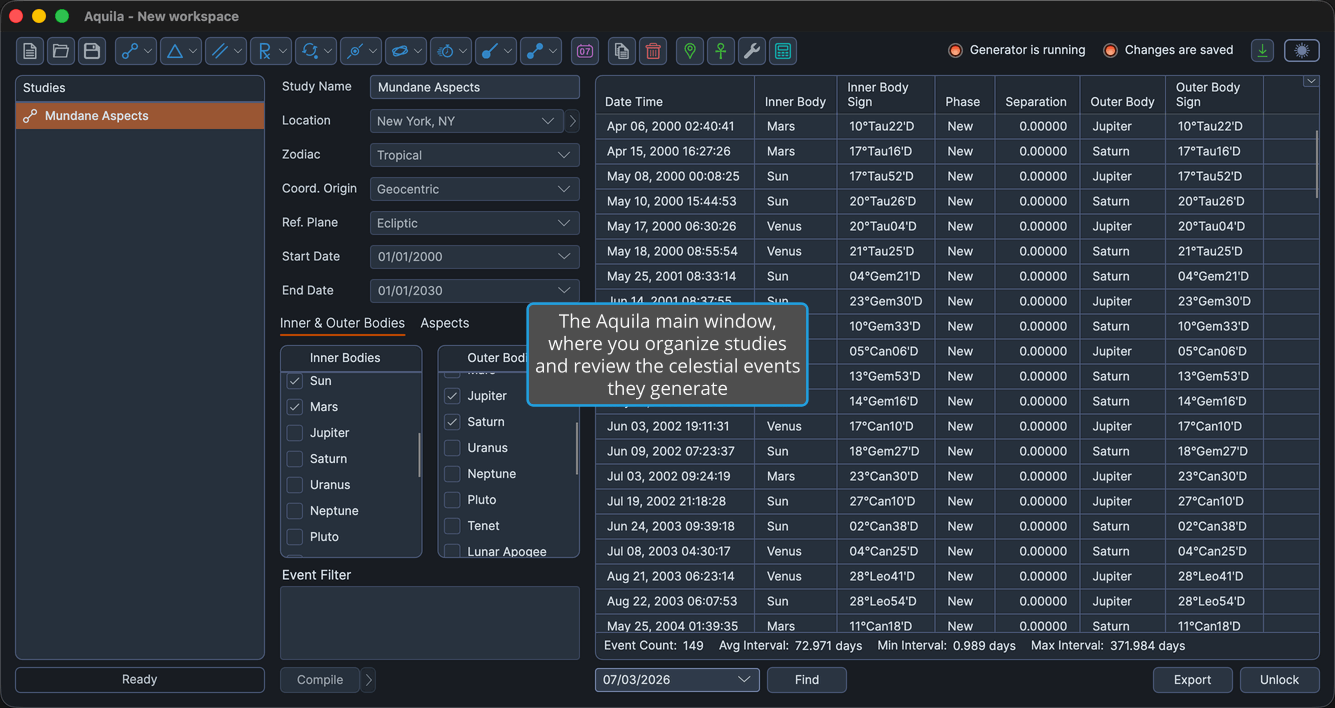Click the Outer Bodies list scrollbar
1335x708 pixels.
(577, 449)
